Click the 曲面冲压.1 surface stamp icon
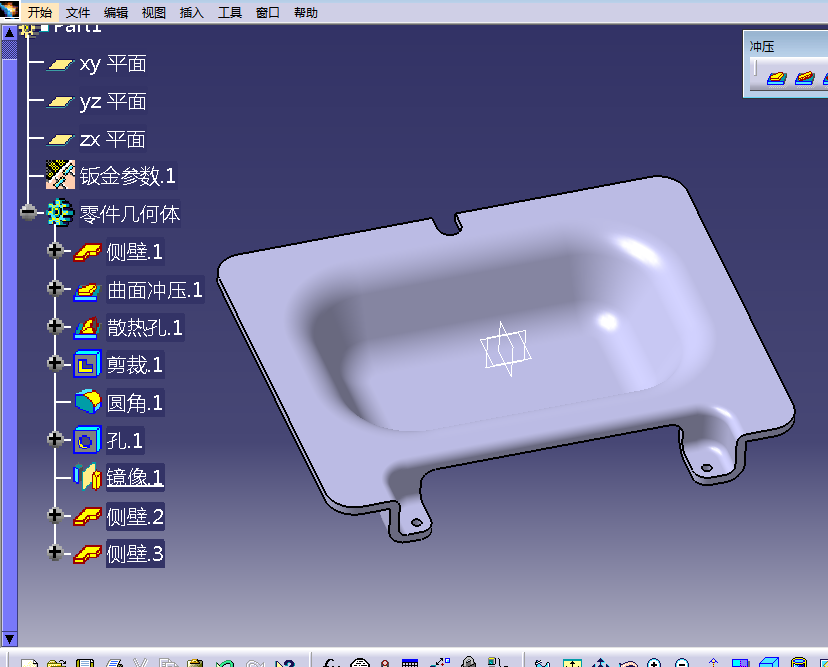 tap(87, 290)
